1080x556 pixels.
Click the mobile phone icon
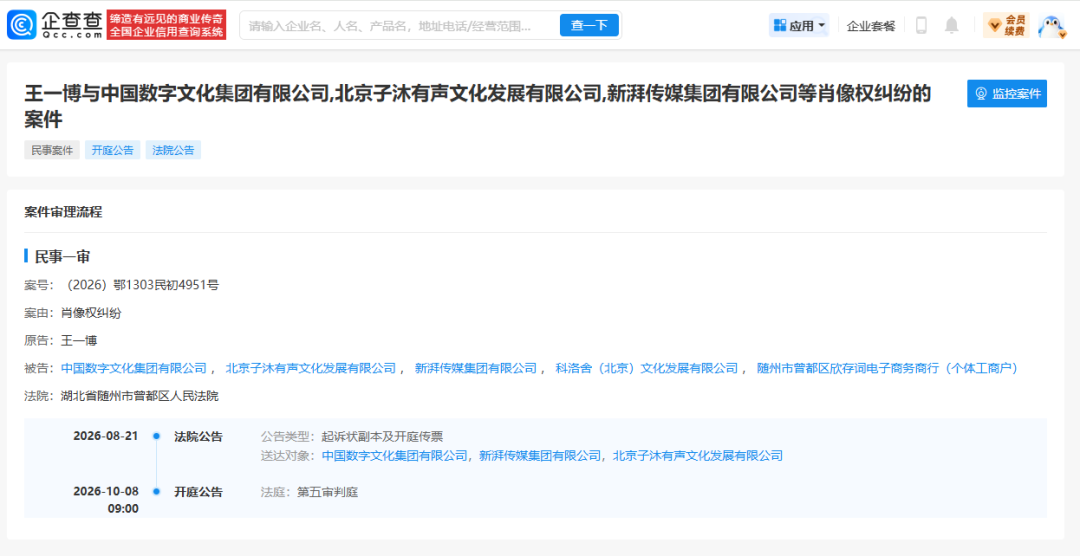921,25
